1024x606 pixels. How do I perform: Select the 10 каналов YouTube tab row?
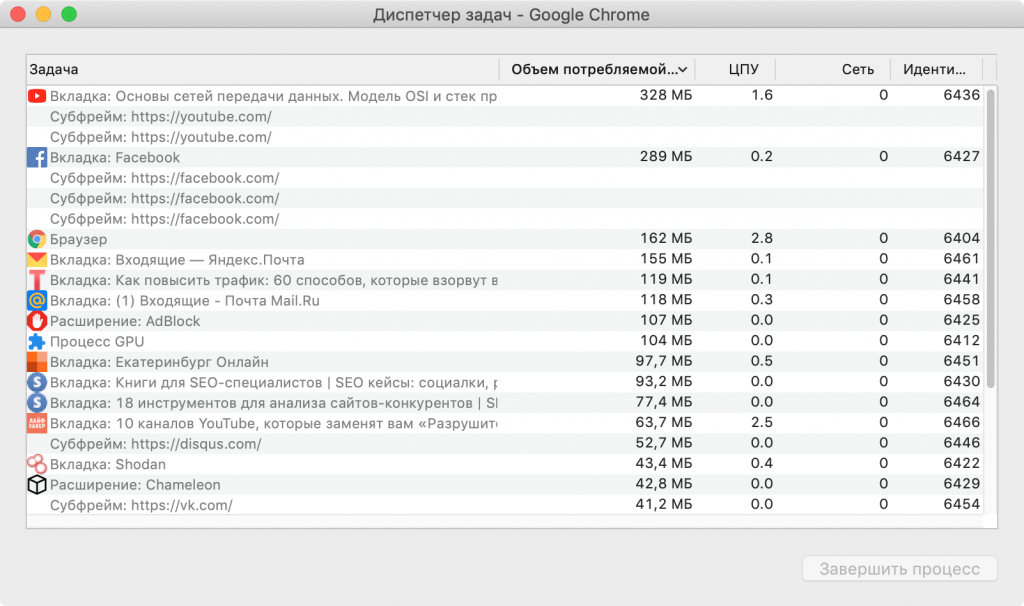[505, 423]
